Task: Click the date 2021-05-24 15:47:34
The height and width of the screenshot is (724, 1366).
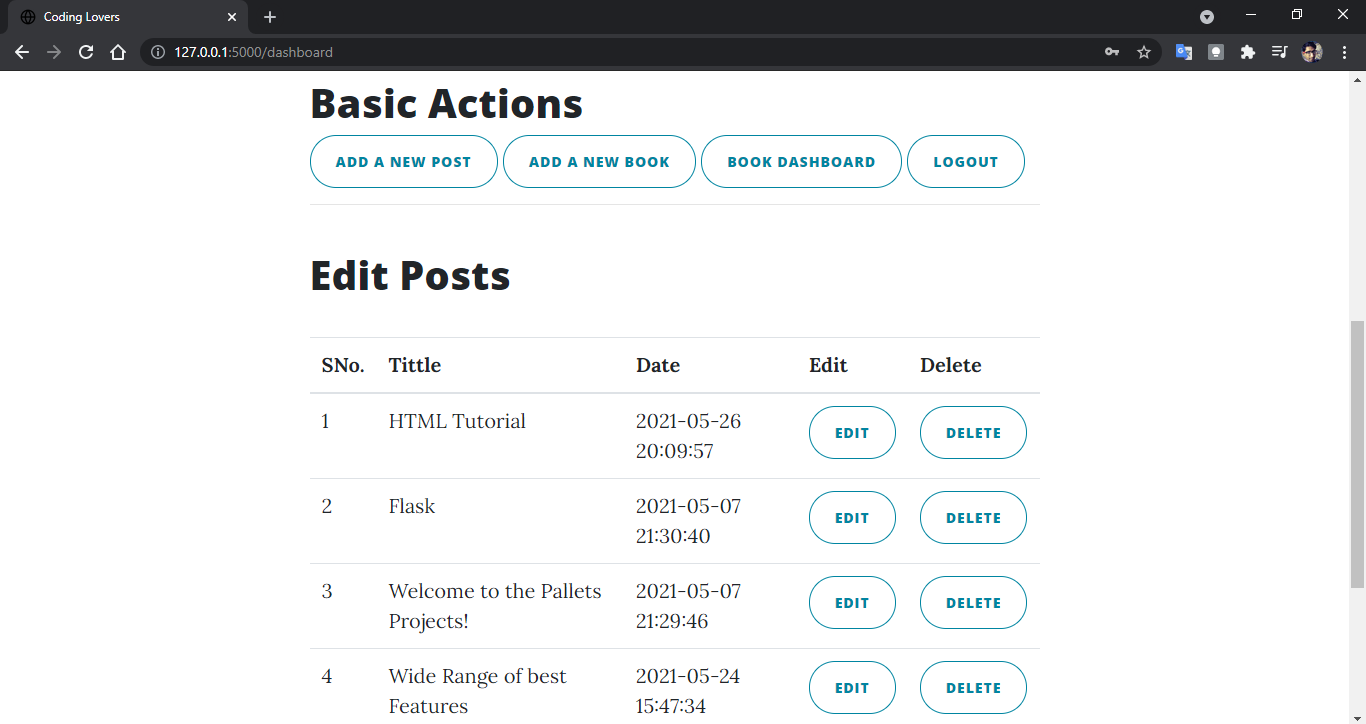Action: pyautogui.click(x=689, y=691)
